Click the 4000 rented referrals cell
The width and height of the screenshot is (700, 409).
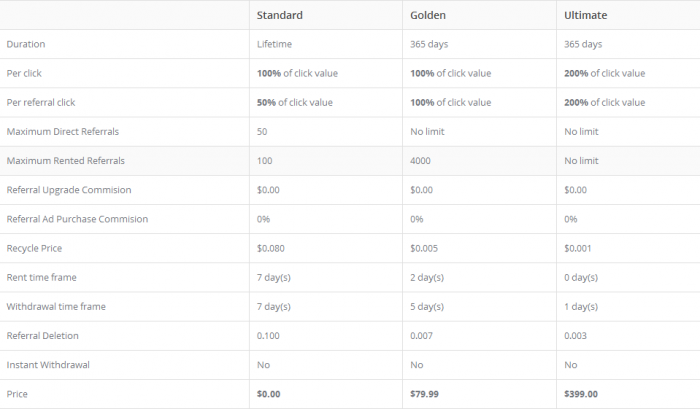tap(421, 161)
